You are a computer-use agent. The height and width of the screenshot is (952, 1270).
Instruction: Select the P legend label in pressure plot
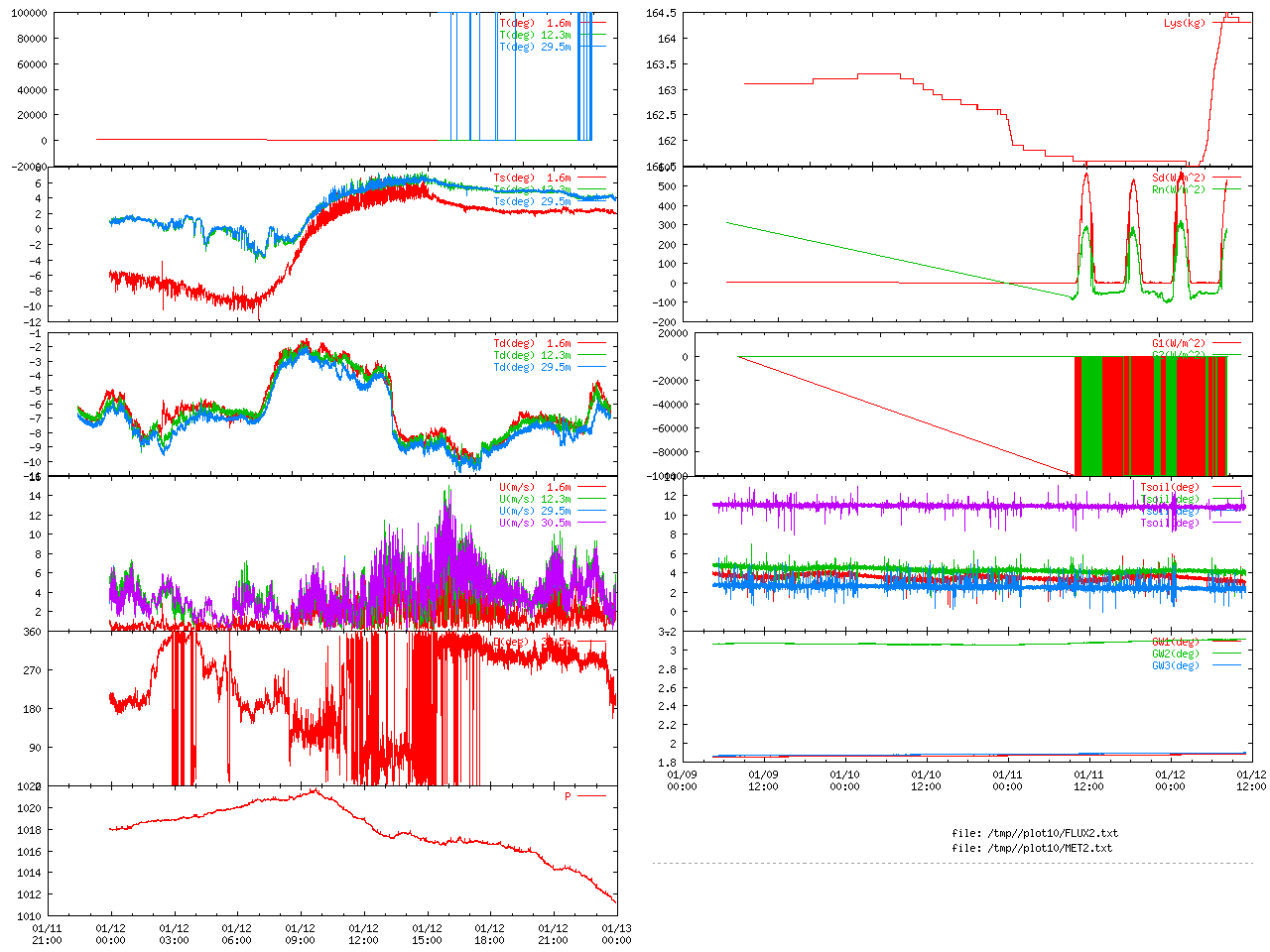(x=569, y=797)
